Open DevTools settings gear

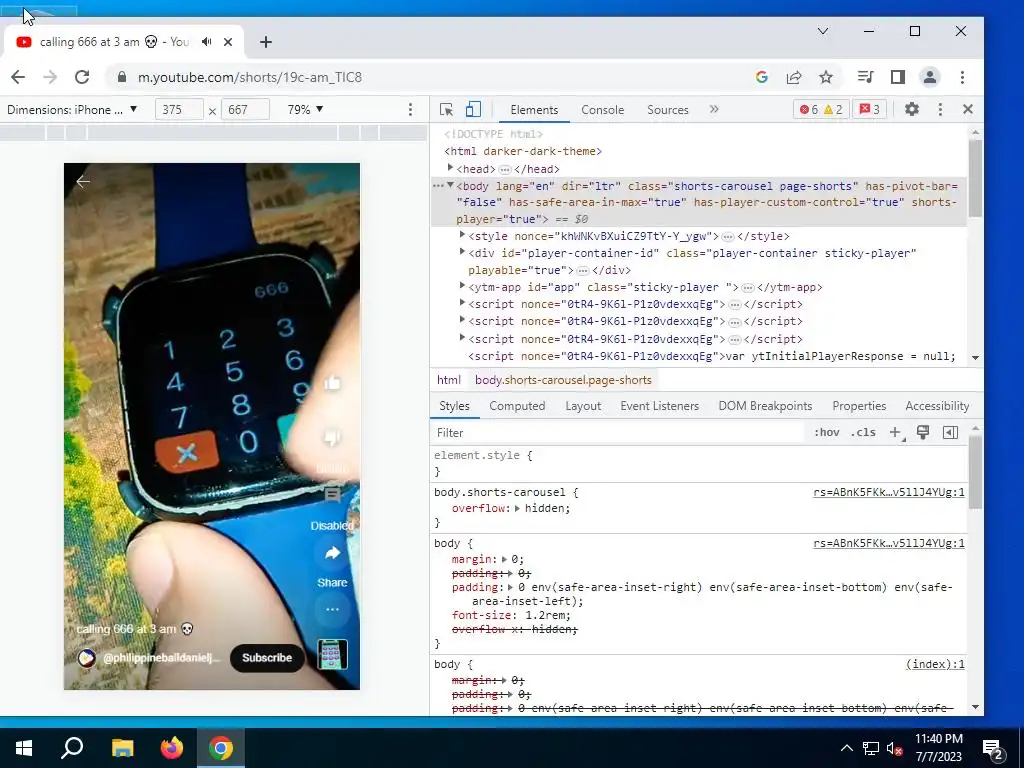pos(912,109)
